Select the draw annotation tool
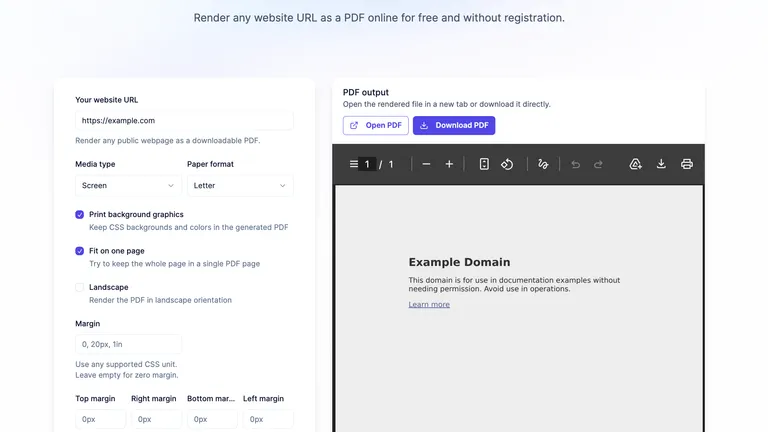 543,164
